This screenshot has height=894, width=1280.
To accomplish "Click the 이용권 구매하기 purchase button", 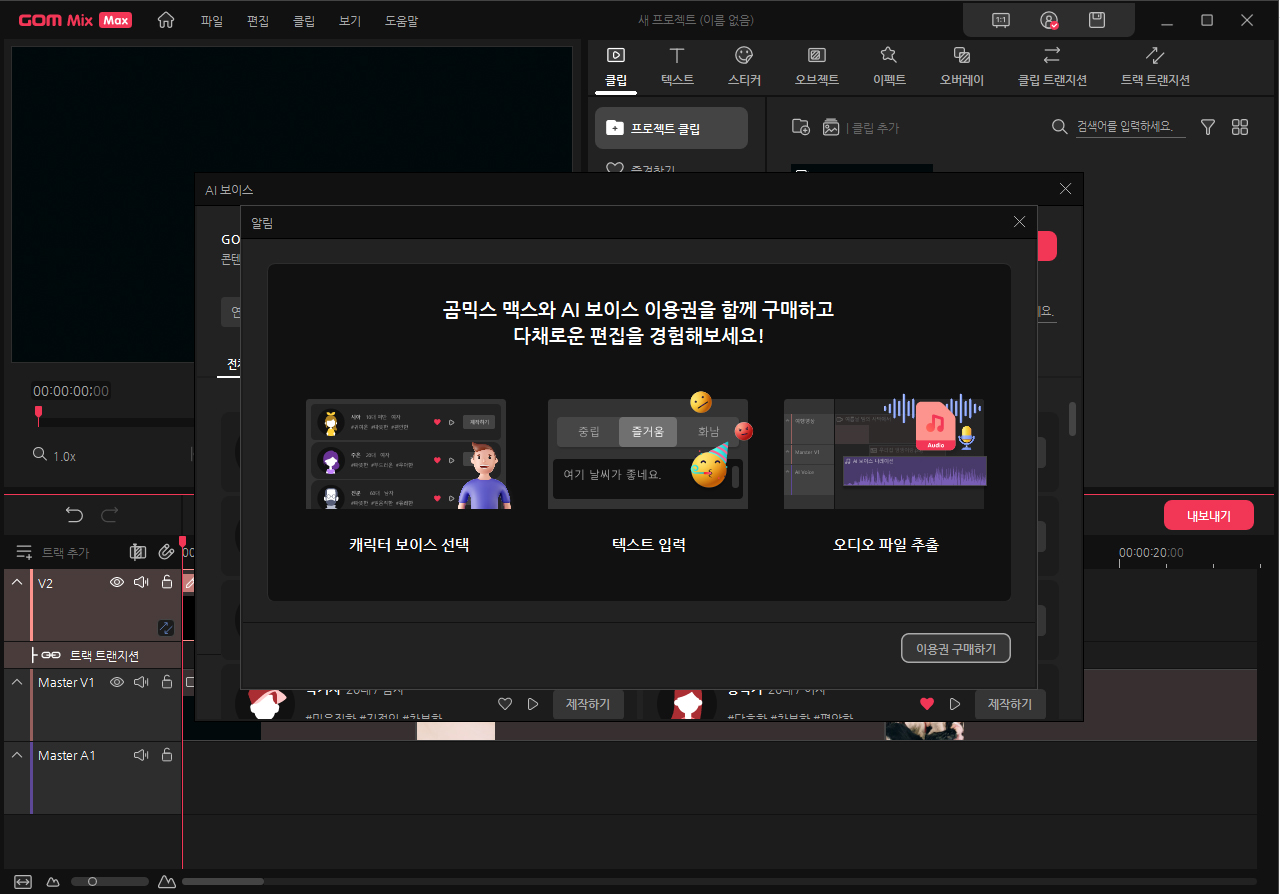I will [x=955, y=648].
